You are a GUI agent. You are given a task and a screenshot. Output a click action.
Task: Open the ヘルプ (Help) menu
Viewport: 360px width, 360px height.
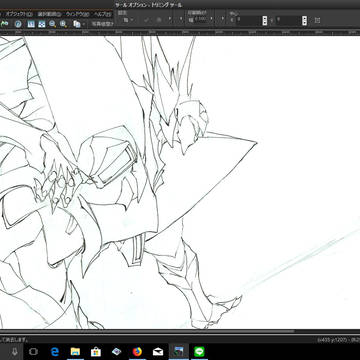click(x=103, y=14)
